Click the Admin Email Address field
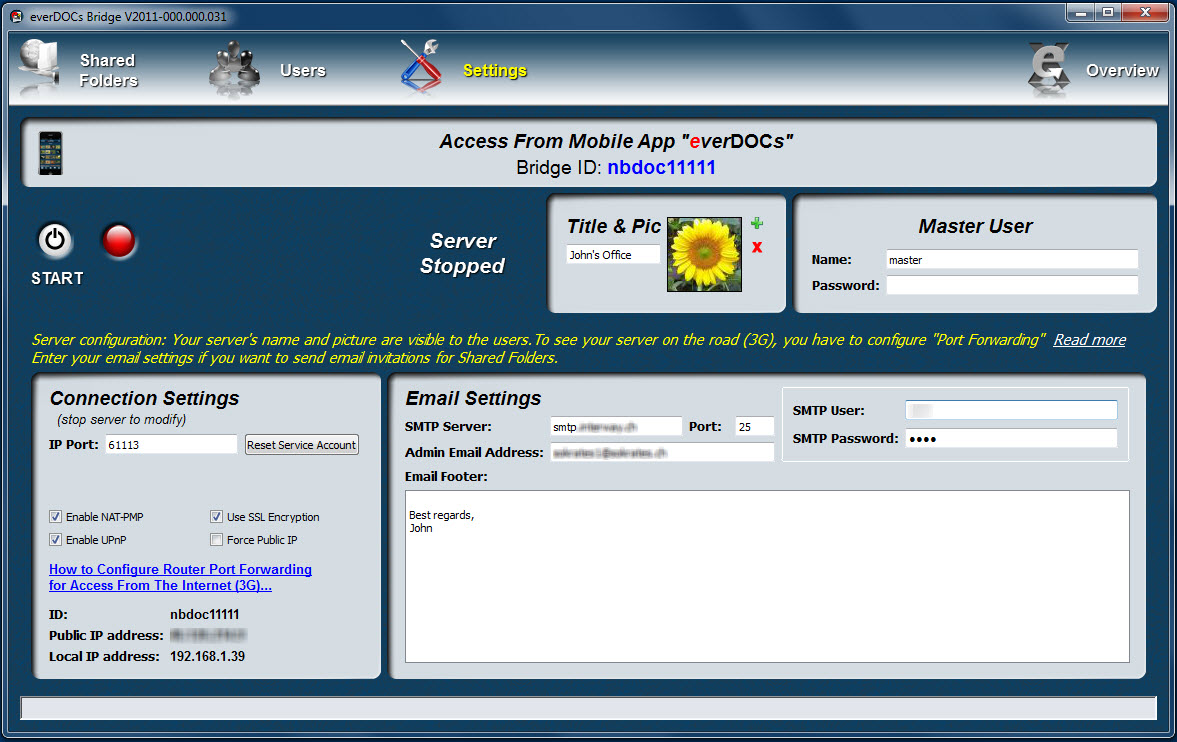 [x=662, y=452]
